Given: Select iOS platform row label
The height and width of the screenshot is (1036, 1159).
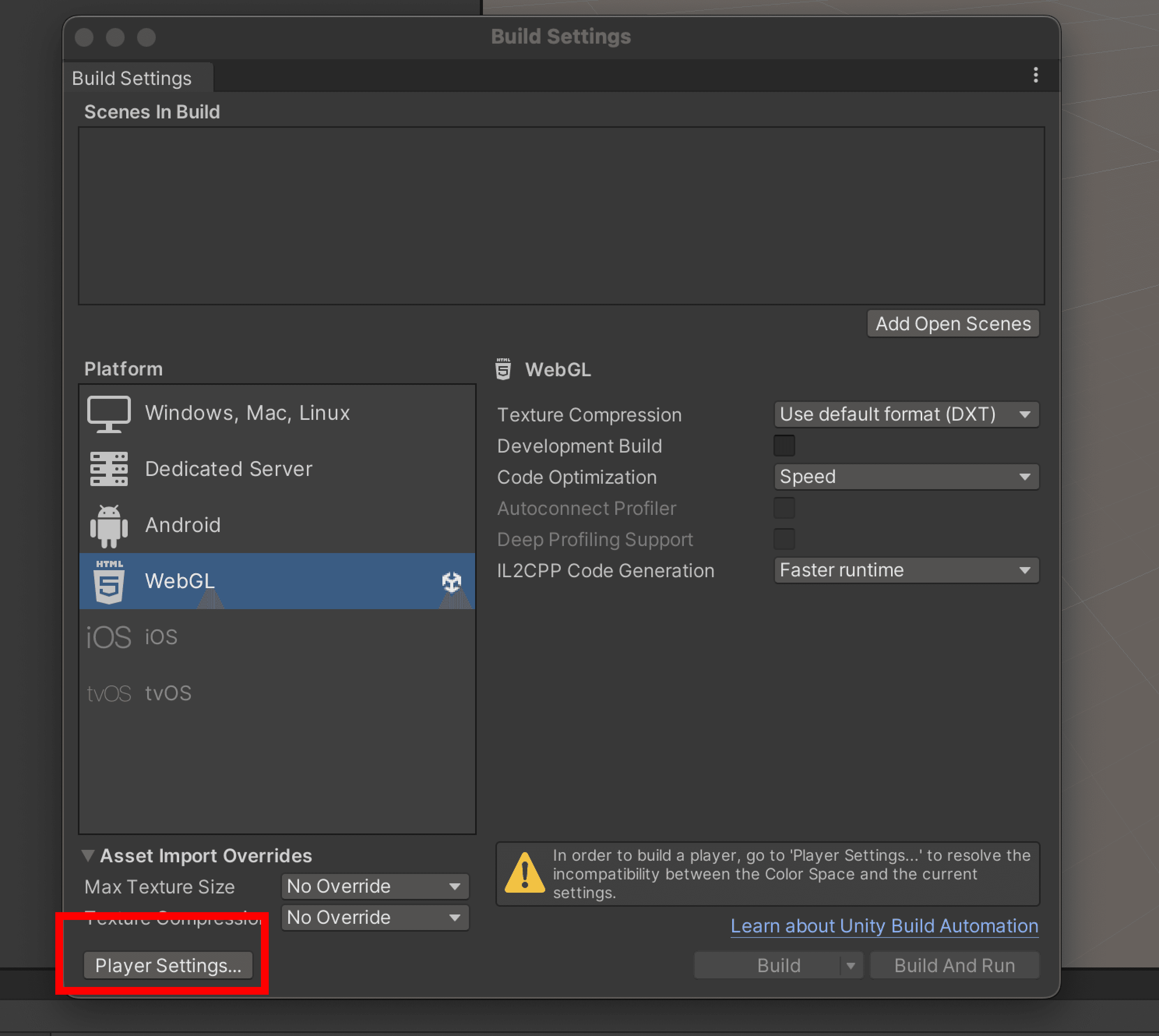Looking at the screenshot, I should (x=160, y=637).
